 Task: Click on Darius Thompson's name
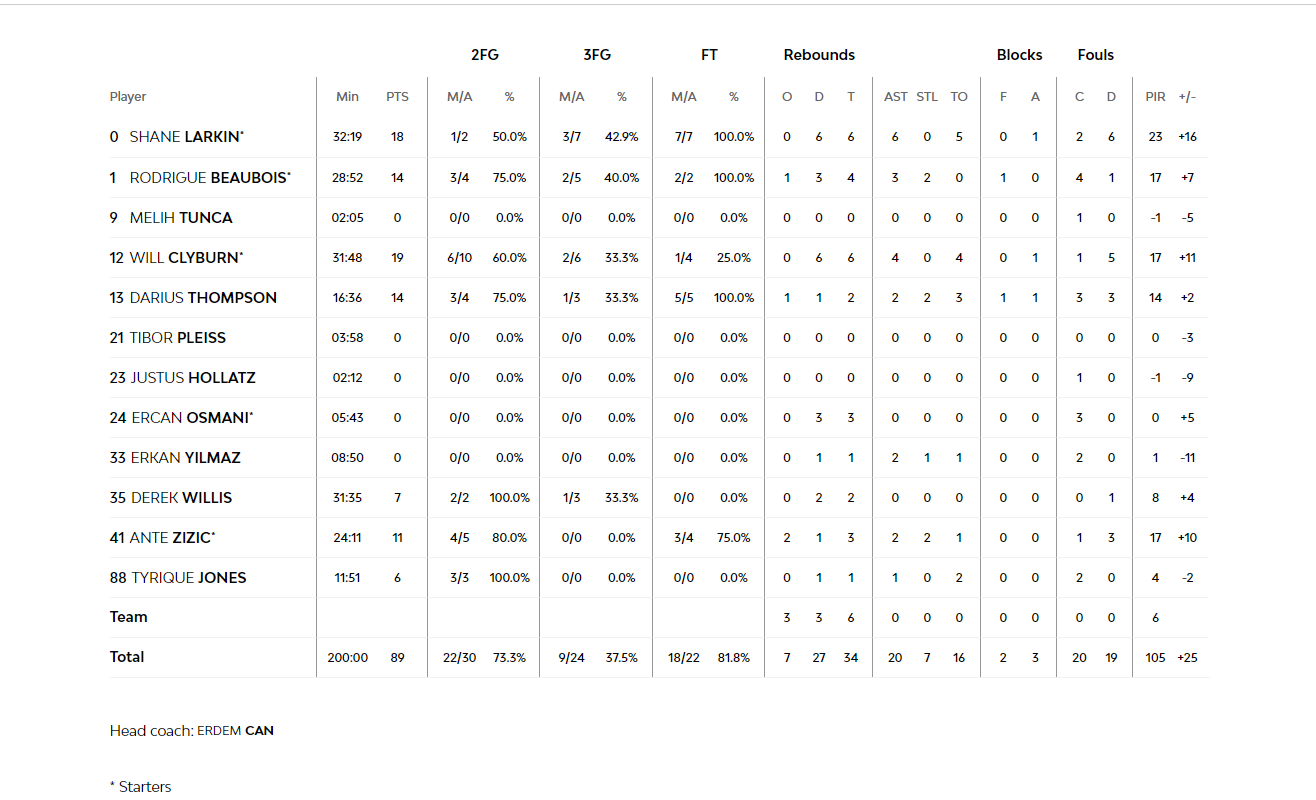click(203, 297)
